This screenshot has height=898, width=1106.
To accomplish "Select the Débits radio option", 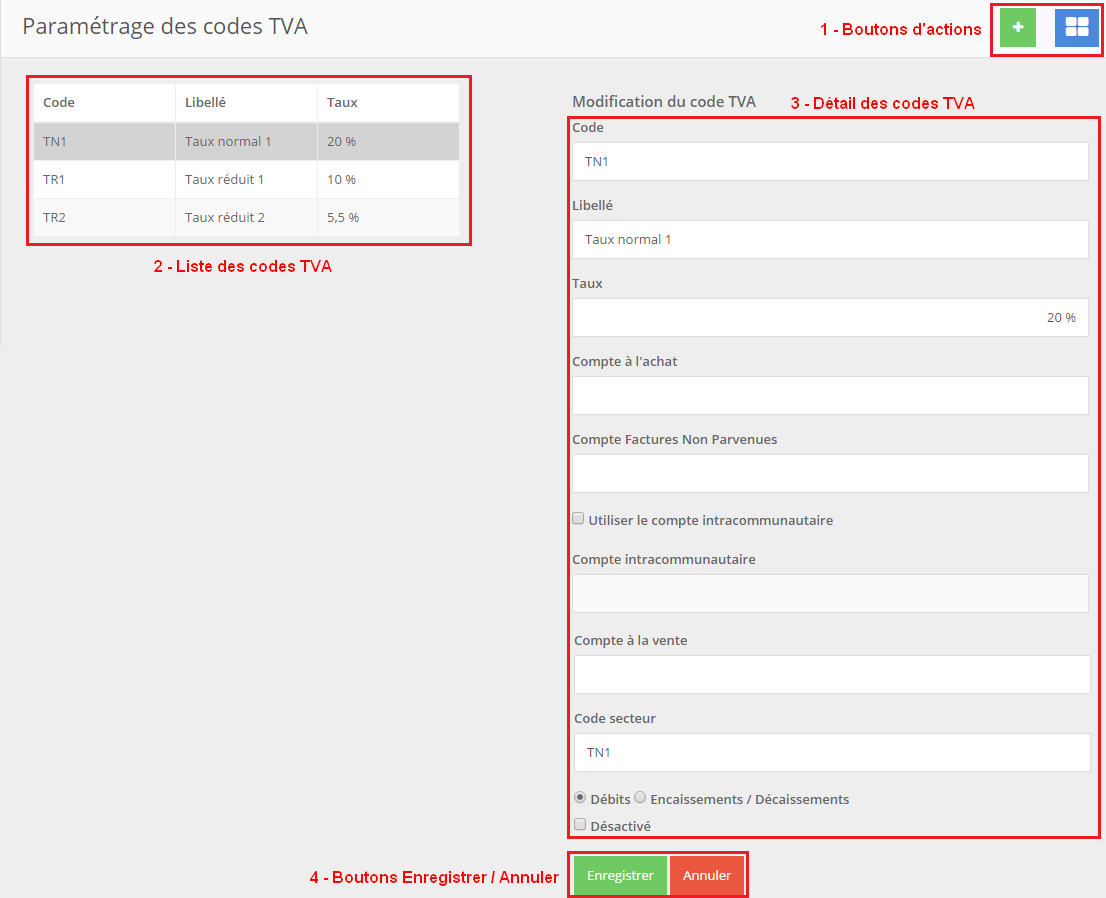I will point(580,798).
